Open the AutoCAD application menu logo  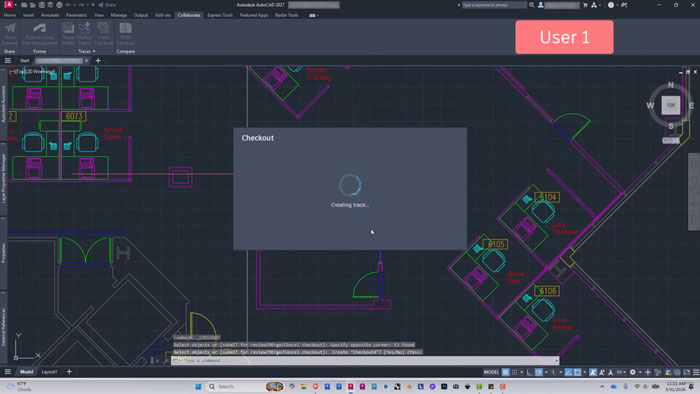pos(9,5)
